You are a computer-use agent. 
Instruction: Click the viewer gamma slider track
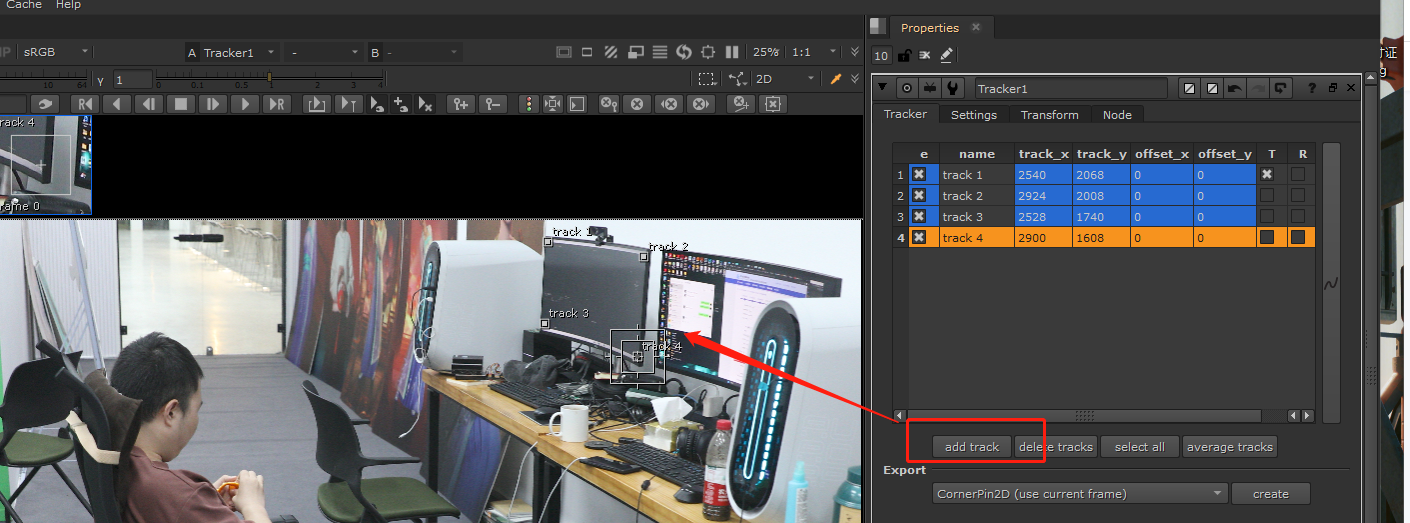pyautogui.click(x=270, y=78)
